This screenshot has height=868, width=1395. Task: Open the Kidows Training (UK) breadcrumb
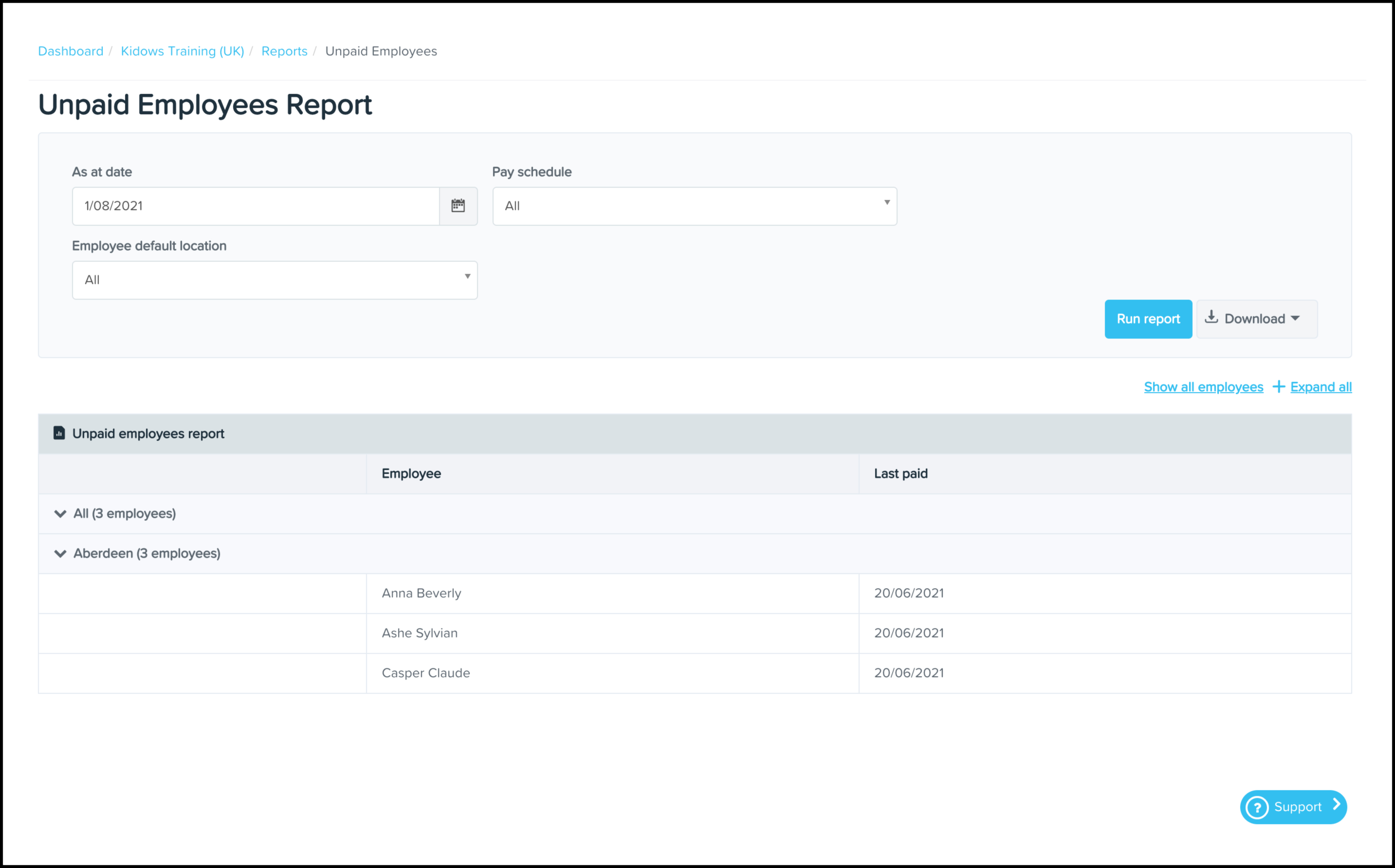tap(182, 51)
